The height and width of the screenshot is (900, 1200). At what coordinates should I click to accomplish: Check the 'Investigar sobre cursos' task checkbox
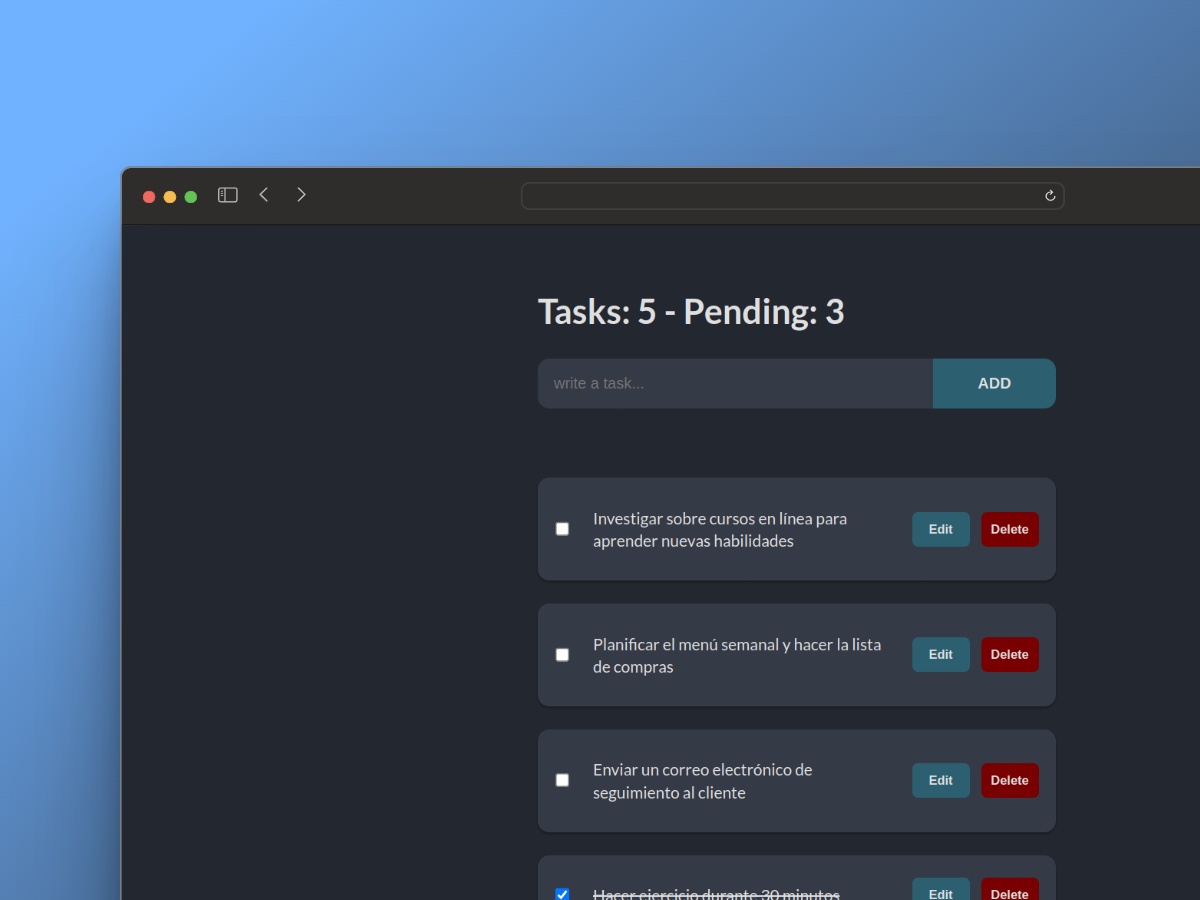tap(562, 529)
